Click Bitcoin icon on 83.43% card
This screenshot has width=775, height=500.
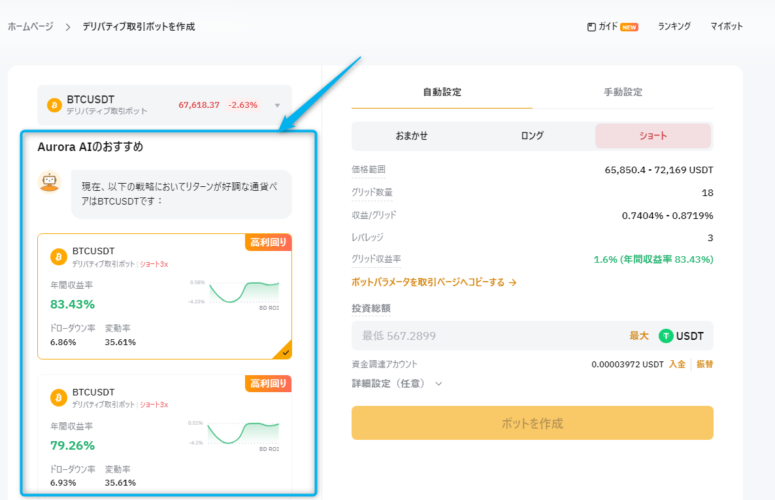click(x=59, y=257)
